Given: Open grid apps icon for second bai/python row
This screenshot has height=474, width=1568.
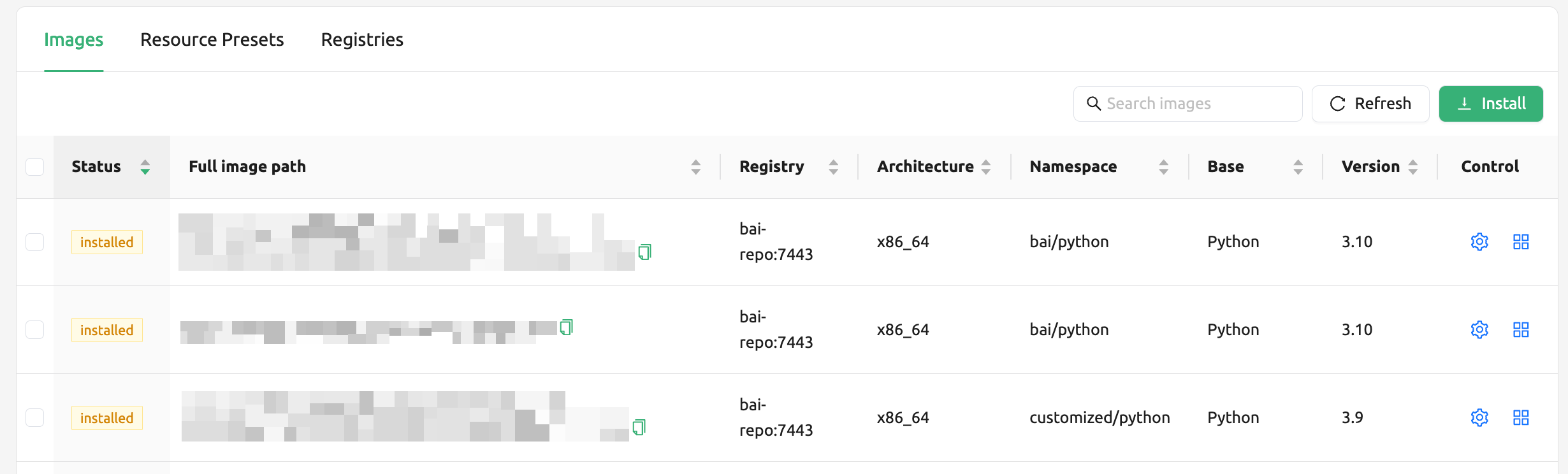Looking at the screenshot, I should click(x=1521, y=330).
